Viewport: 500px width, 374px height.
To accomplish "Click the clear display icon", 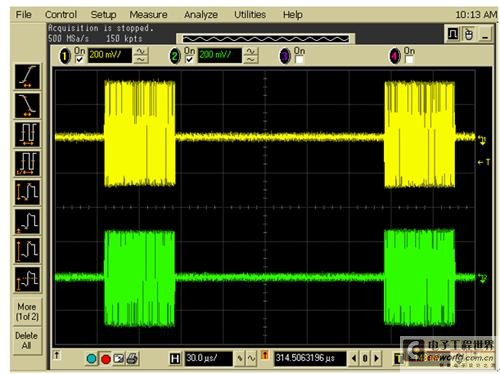I will [x=119, y=359].
